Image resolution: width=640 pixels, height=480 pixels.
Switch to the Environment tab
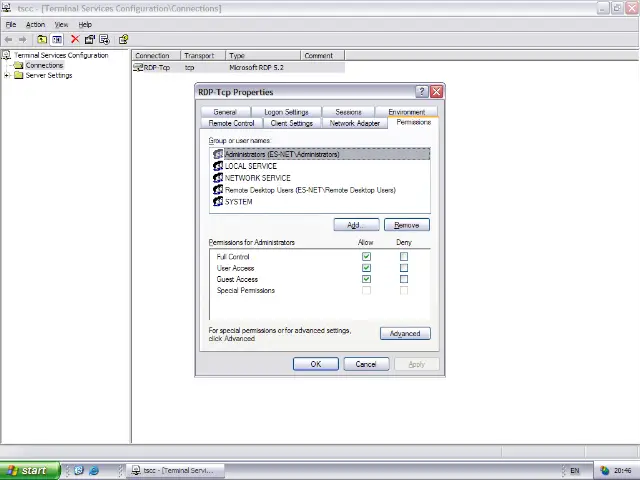[407, 112]
